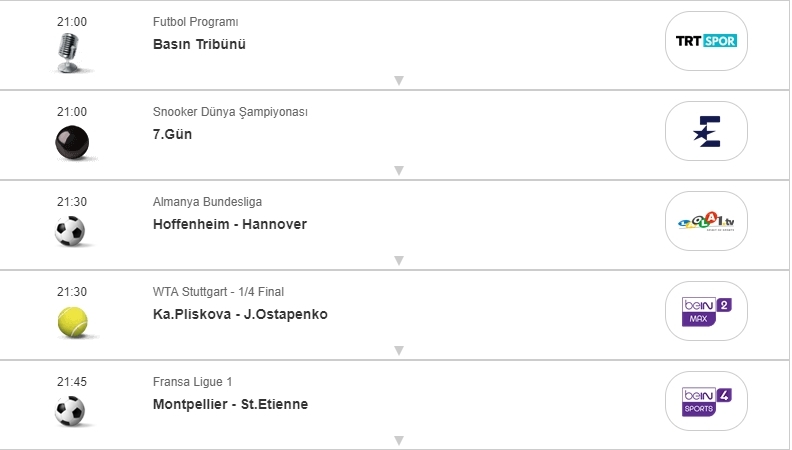Open the beIN Sports 4 channel logo

point(706,401)
